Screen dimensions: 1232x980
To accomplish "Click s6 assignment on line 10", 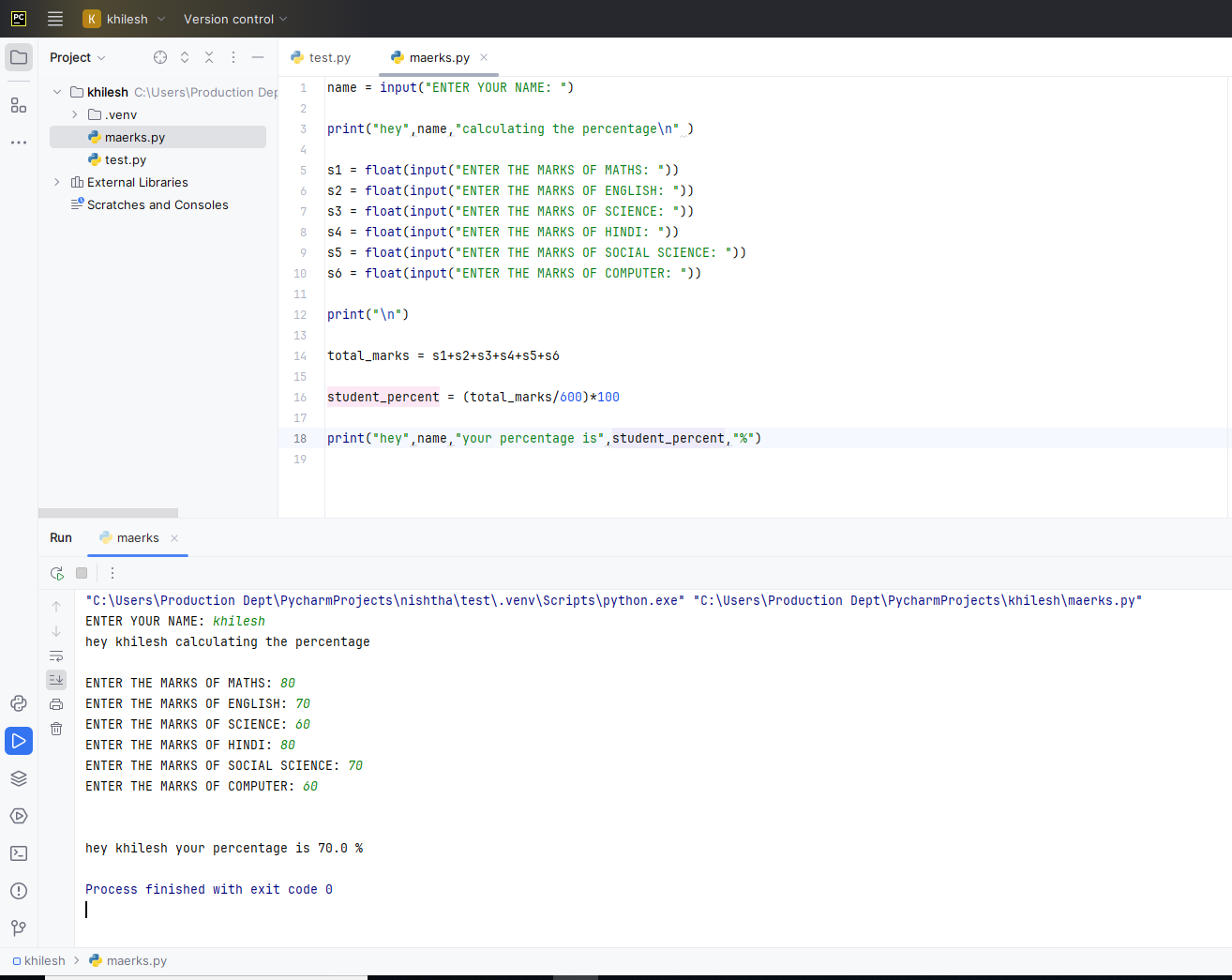I will point(514,273).
